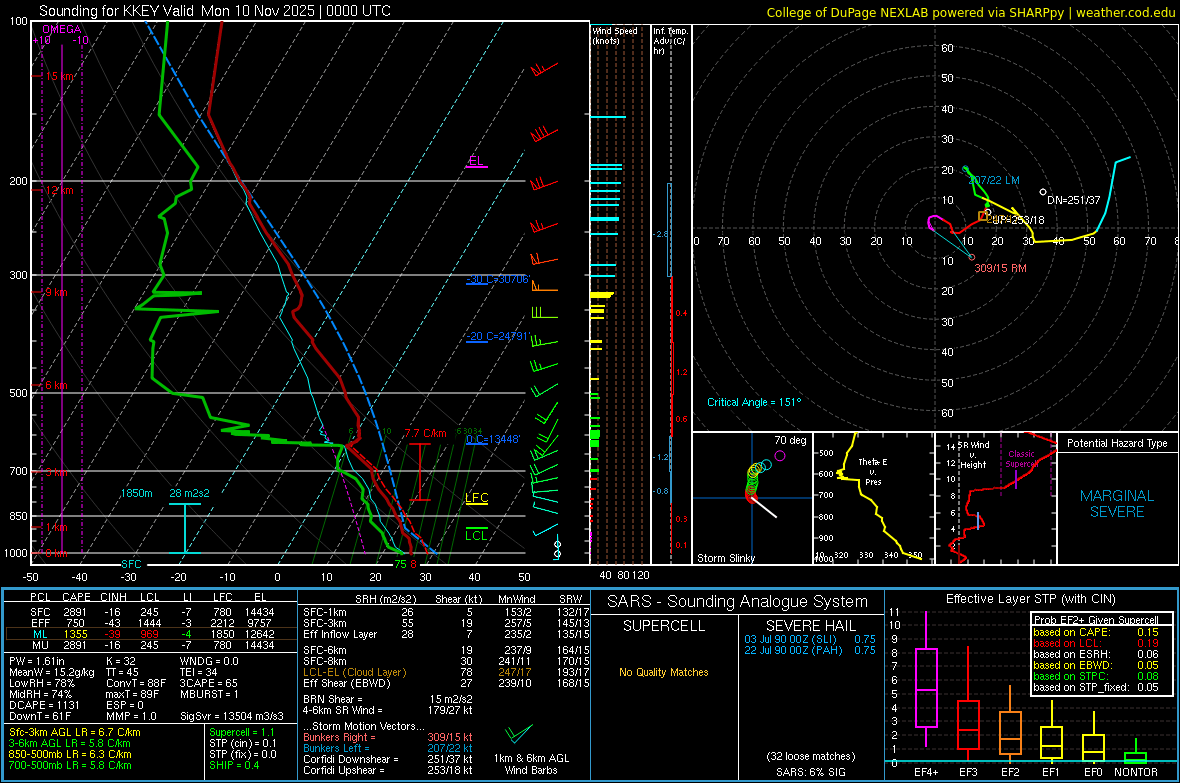Click the SUPERCELL column heading
Screen dimensions: 1180x783
click(x=664, y=626)
